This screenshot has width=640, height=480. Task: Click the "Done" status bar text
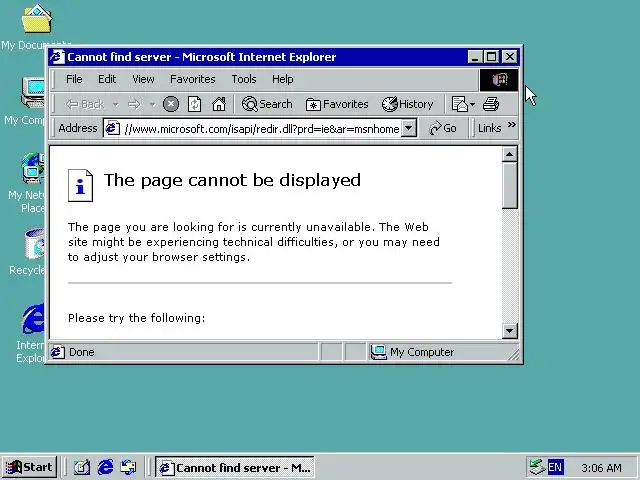click(82, 352)
